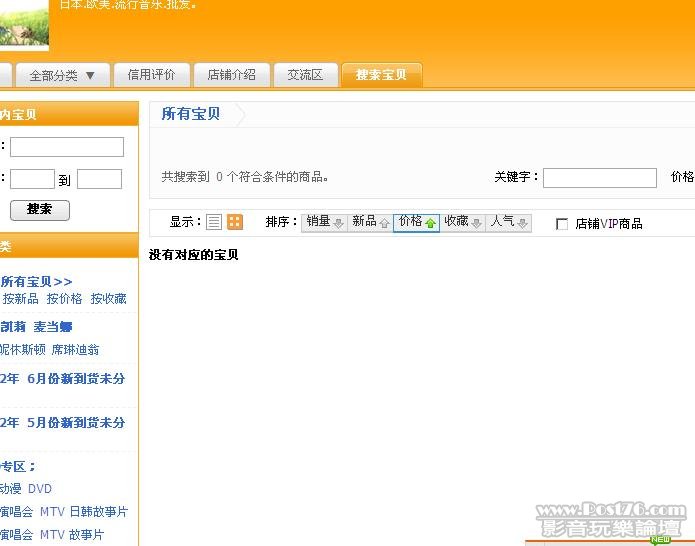This screenshot has height=546, width=695.
Task: Focus the sidebar keyword input field
Action: pyautogui.click(x=67, y=147)
